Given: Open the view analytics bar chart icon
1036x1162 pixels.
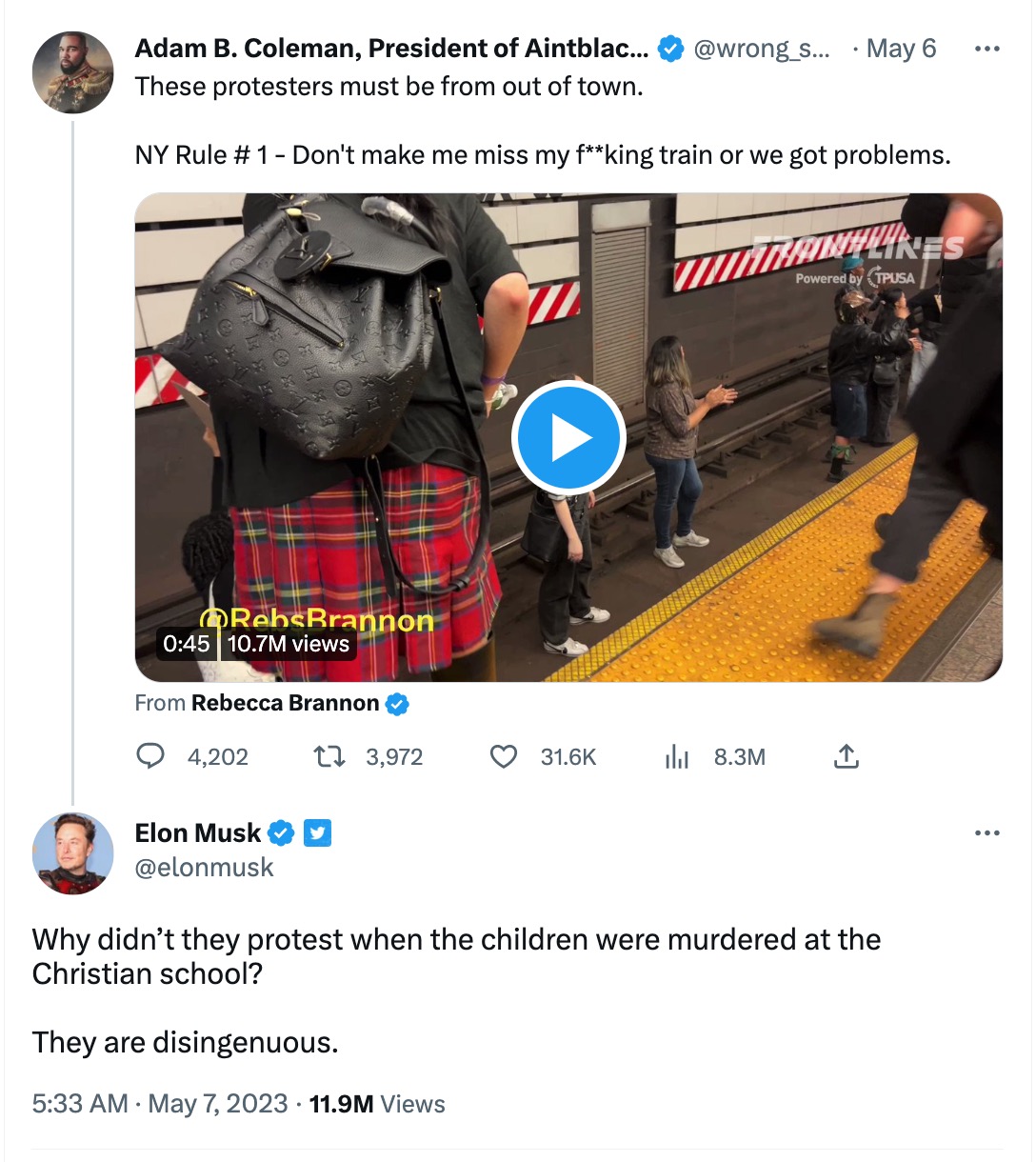Looking at the screenshot, I should 677,756.
